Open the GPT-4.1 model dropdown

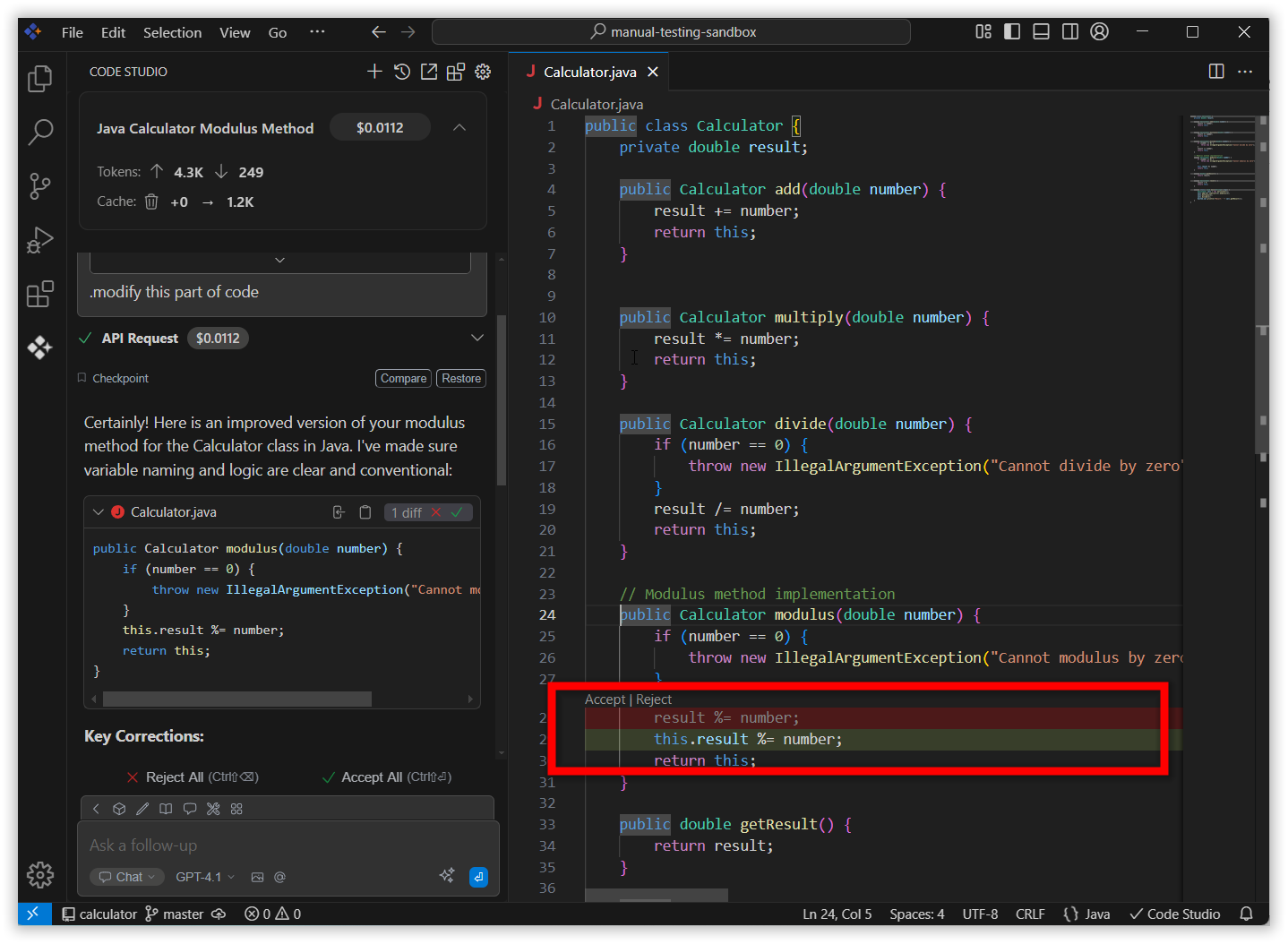(205, 877)
